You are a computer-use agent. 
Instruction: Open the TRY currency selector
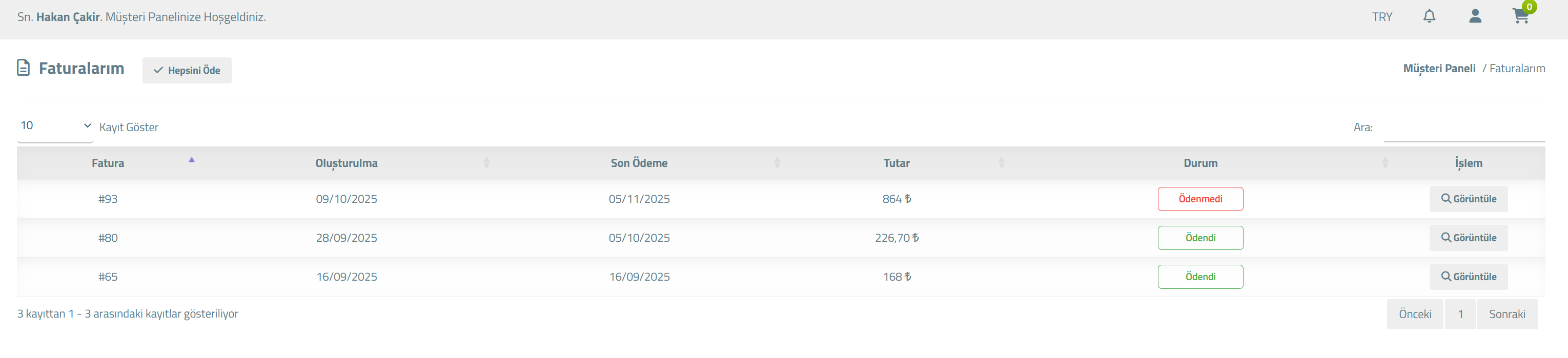tap(1382, 17)
